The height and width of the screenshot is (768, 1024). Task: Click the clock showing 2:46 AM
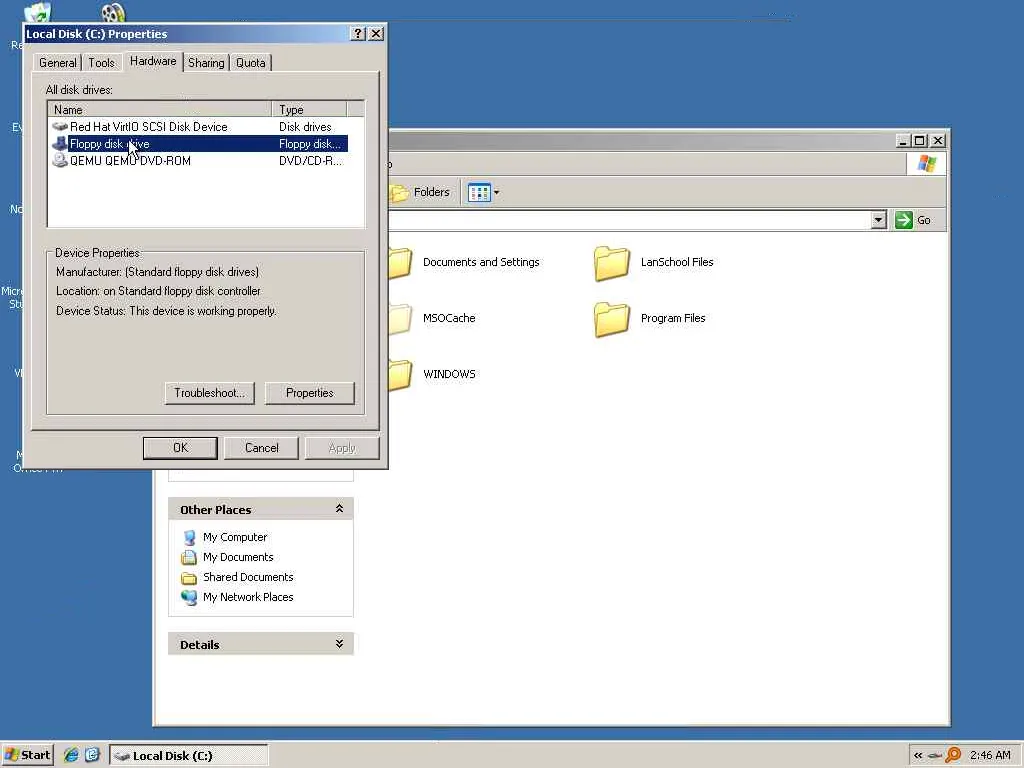point(990,756)
